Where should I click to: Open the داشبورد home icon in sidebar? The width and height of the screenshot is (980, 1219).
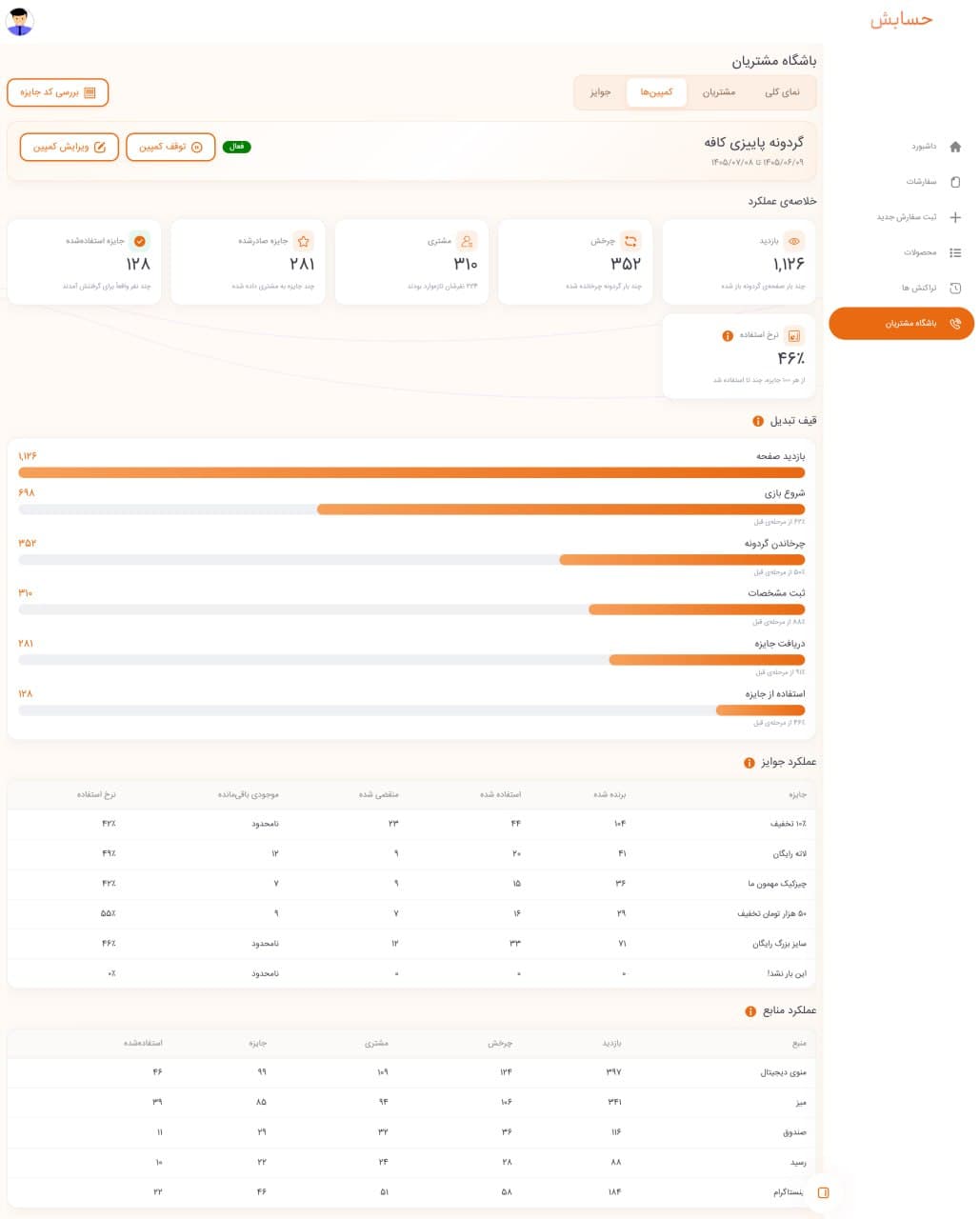point(955,147)
